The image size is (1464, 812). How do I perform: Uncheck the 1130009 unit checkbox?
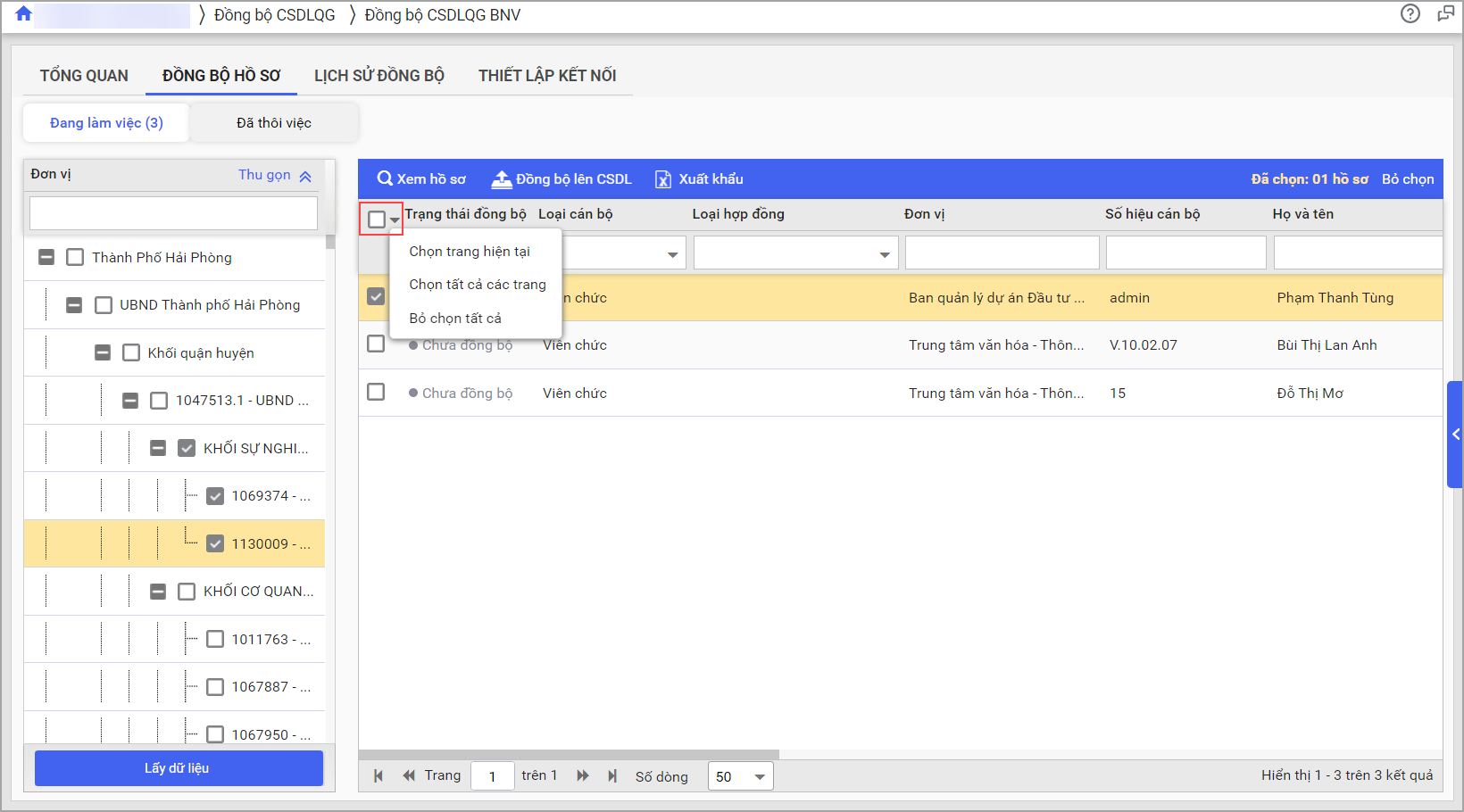click(x=215, y=543)
